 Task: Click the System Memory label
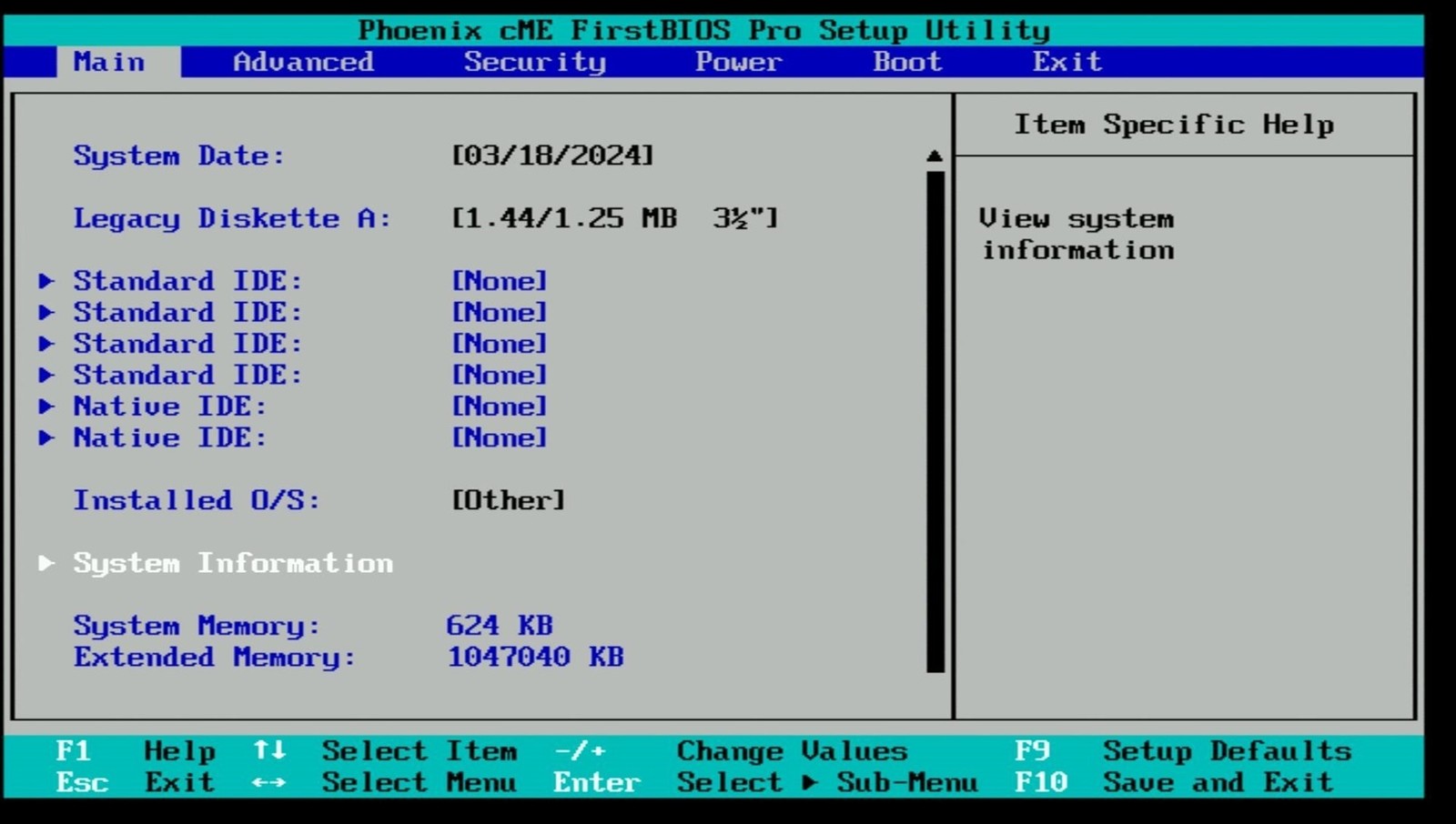pyautogui.click(x=197, y=626)
